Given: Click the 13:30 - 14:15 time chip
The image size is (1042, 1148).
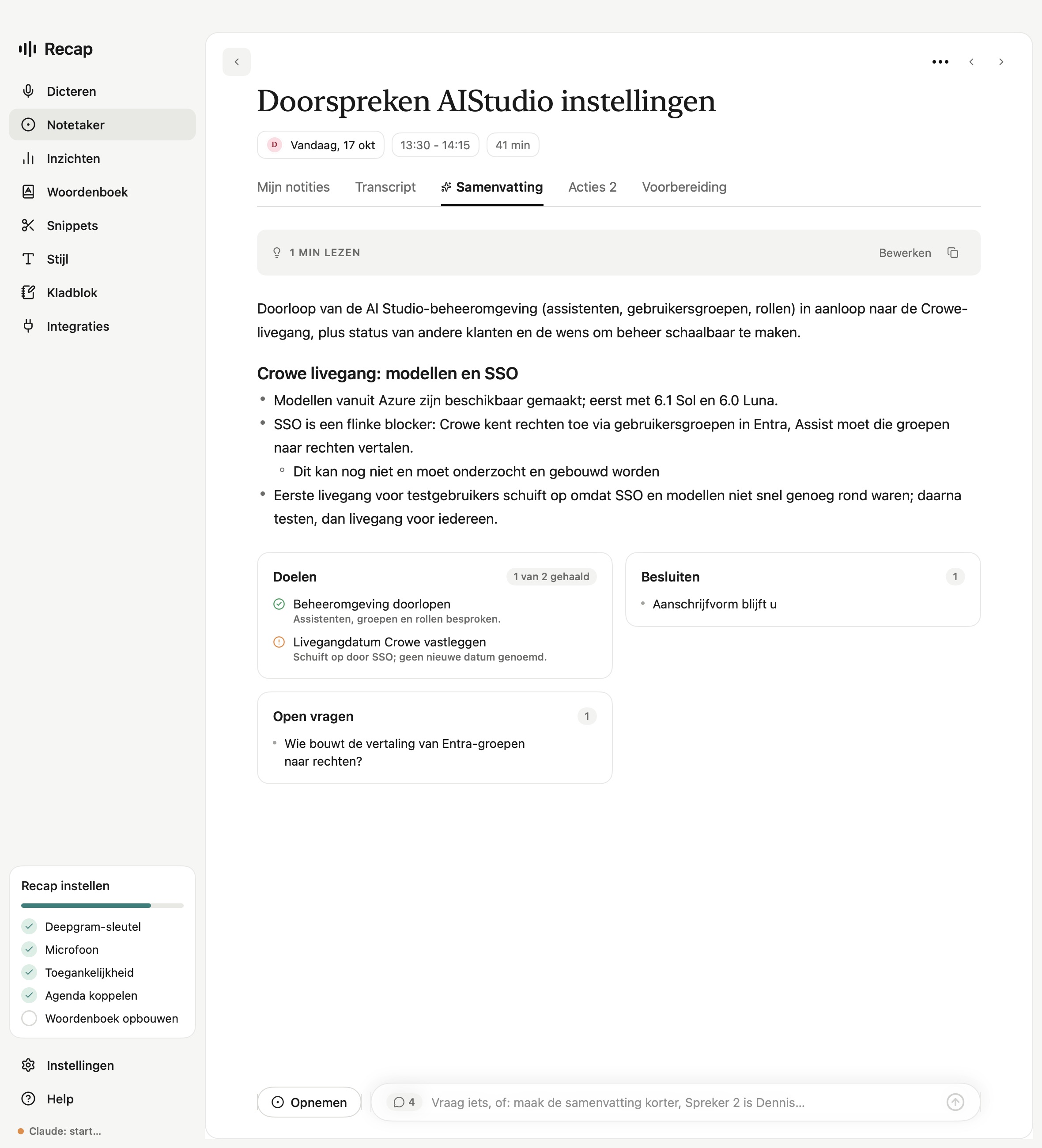Looking at the screenshot, I should [x=435, y=145].
